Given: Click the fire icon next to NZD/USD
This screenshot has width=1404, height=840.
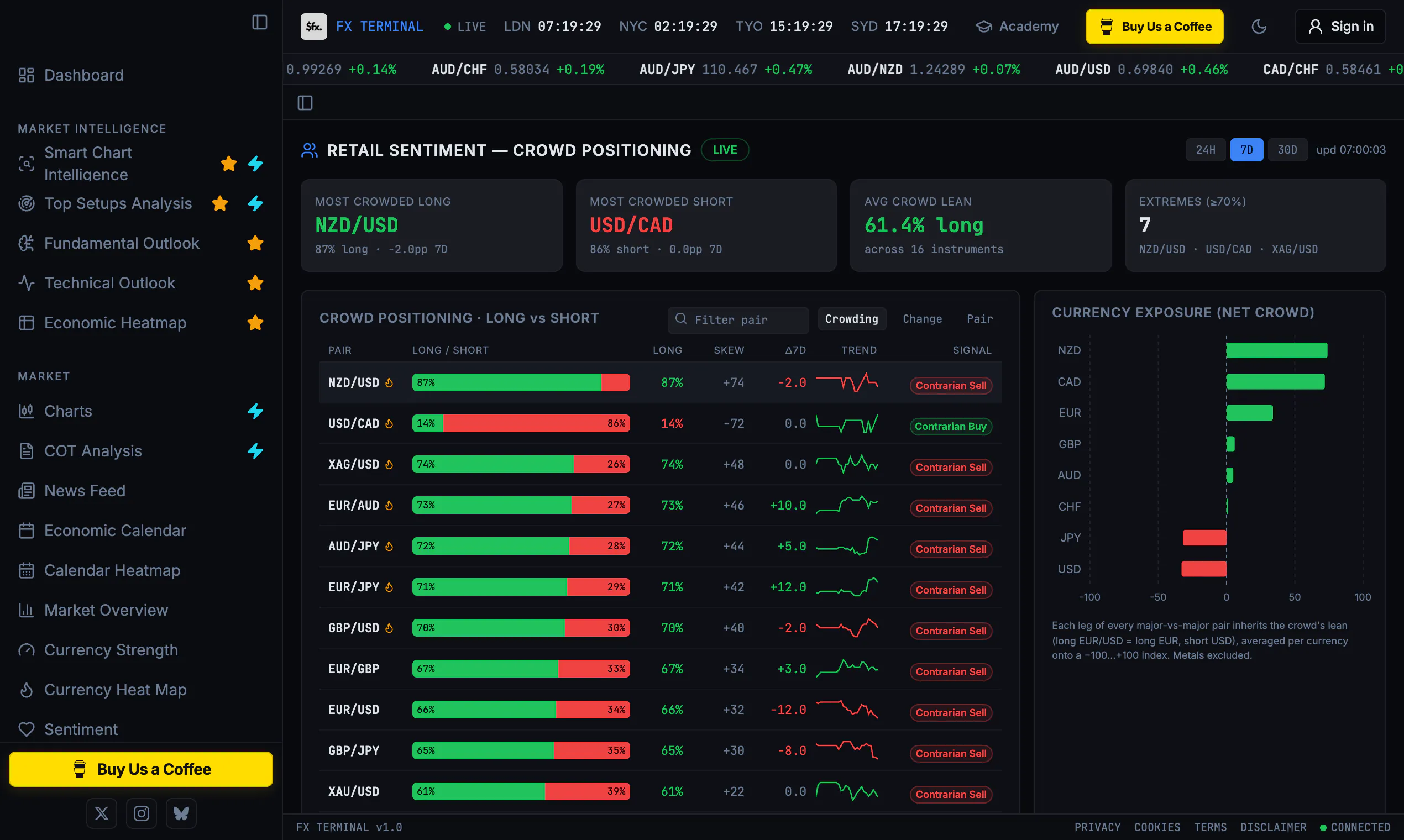Looking at the screenshot, I should tap(389, 382).
